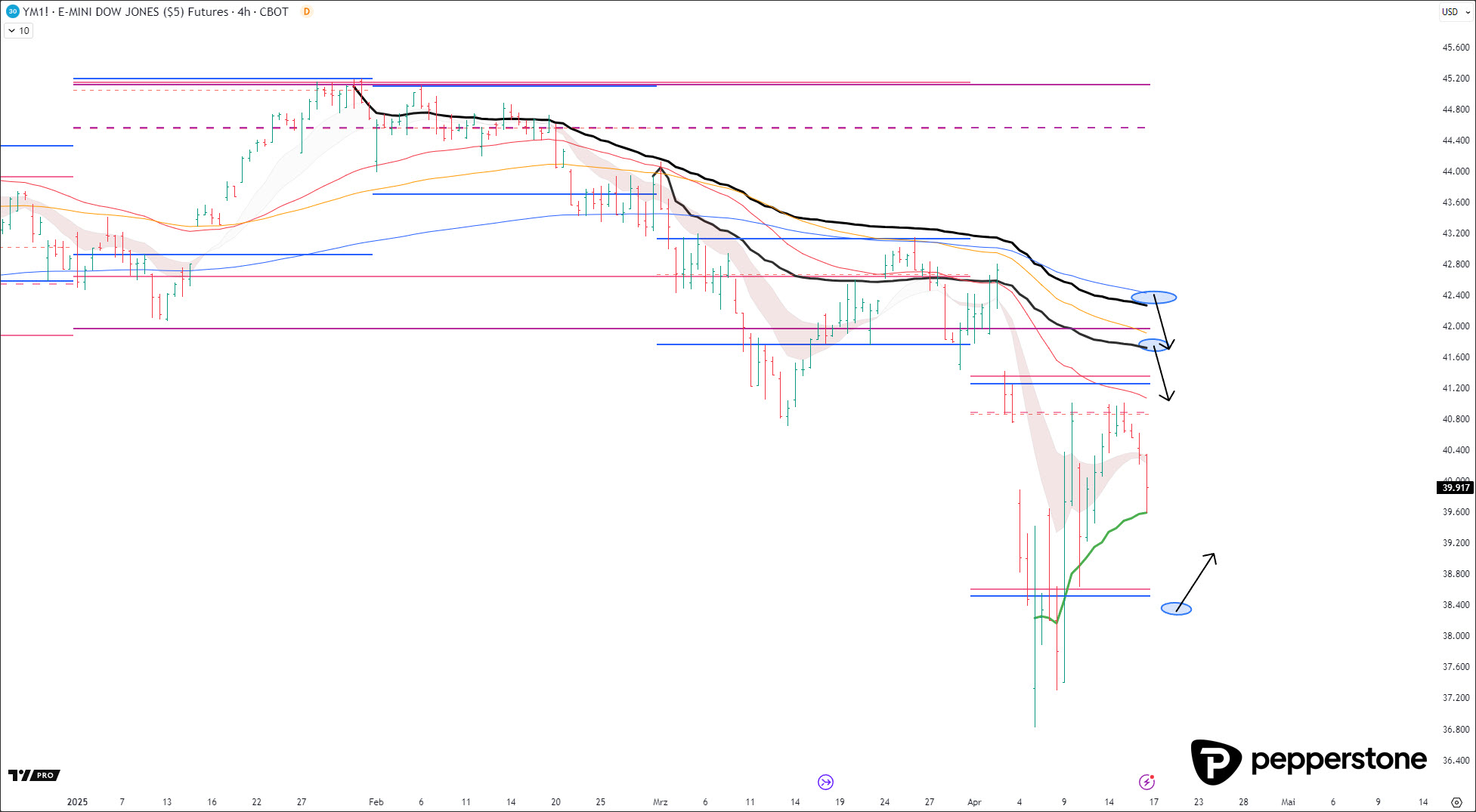Open the lightning alert icon near April 17
Image resolution: width=1476 pixels, height=812 pixels.
1148,783
